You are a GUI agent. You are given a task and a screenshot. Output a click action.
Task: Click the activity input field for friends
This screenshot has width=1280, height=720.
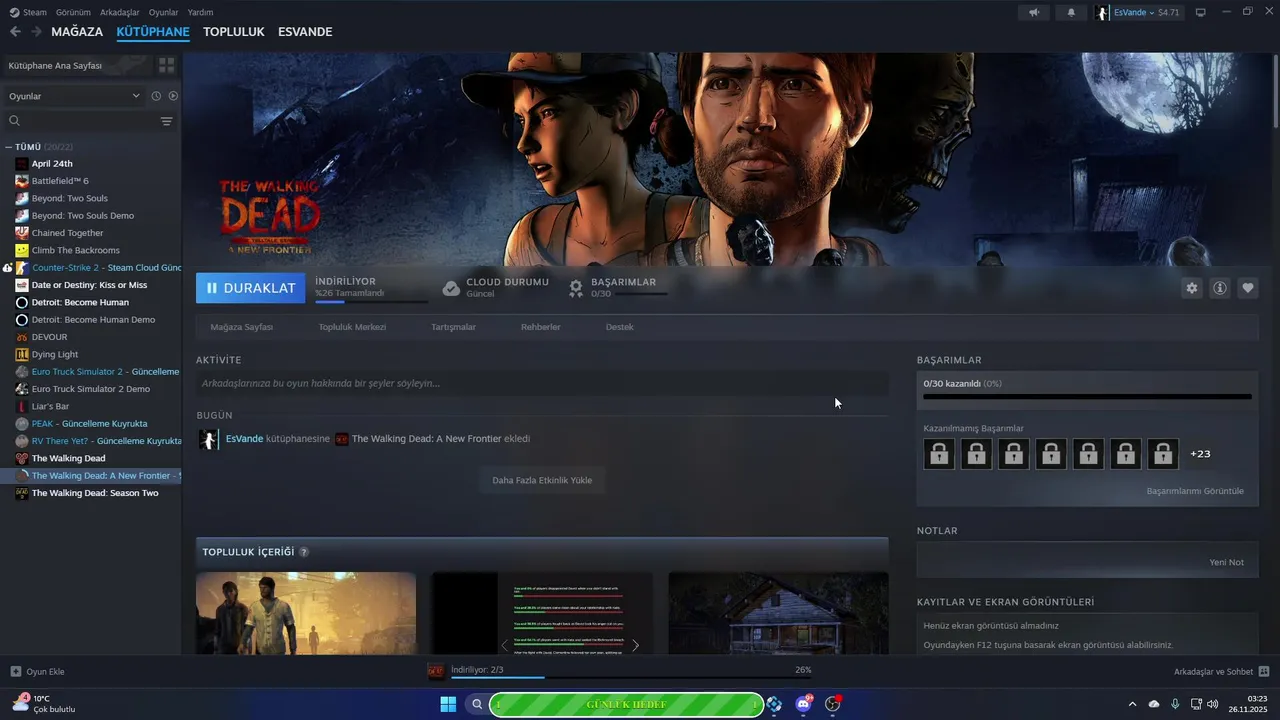click(542, 383)
